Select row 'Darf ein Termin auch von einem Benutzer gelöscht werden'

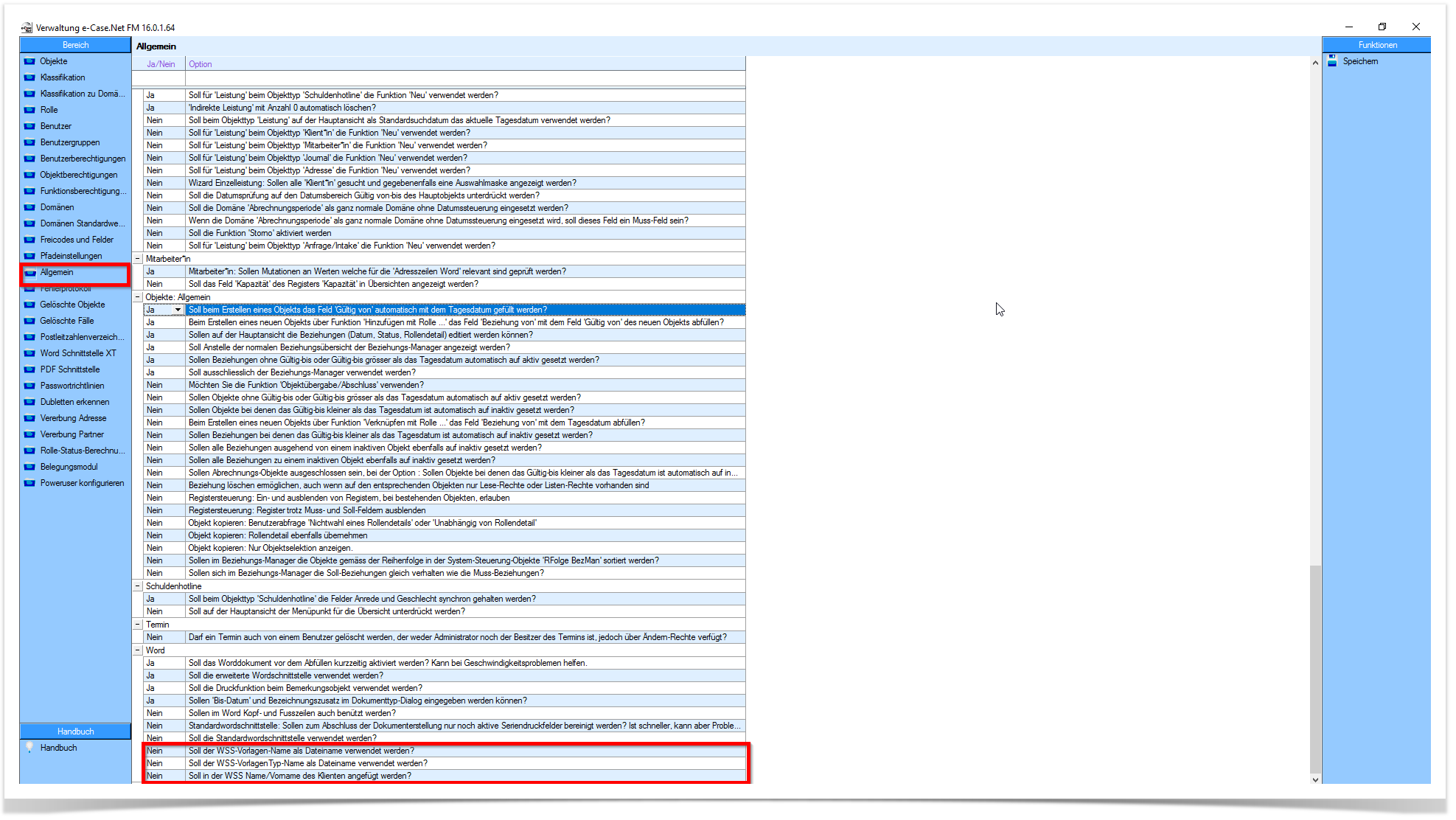444,637
